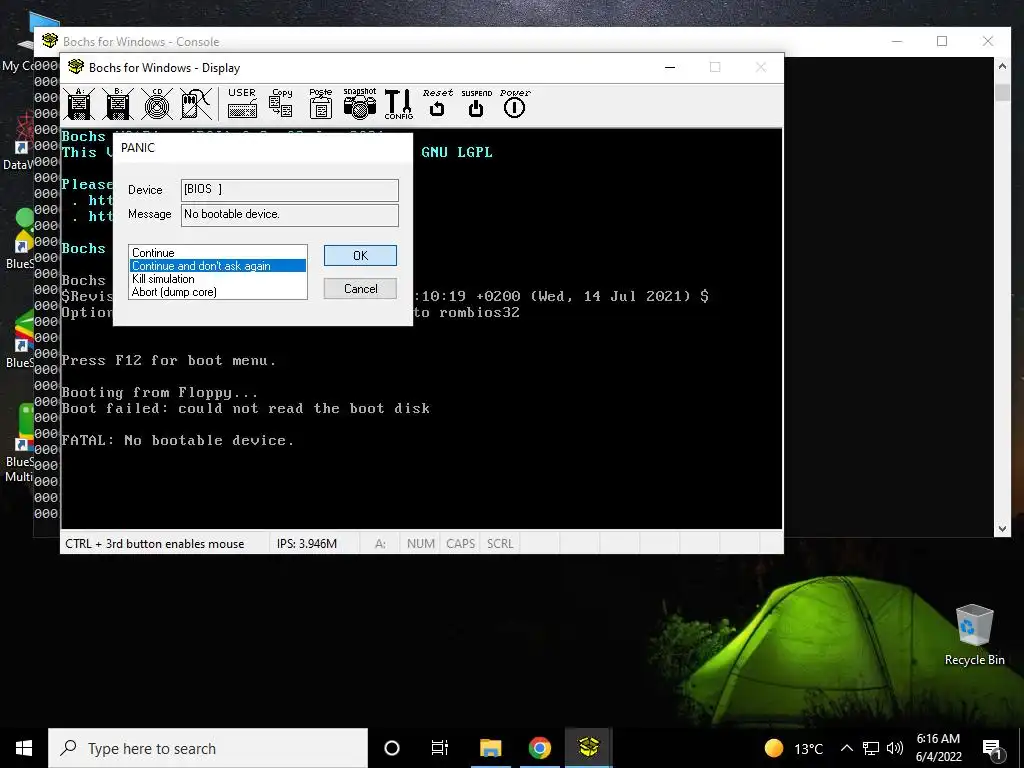Toggle the mouse capture icon in toolbar

195,104
